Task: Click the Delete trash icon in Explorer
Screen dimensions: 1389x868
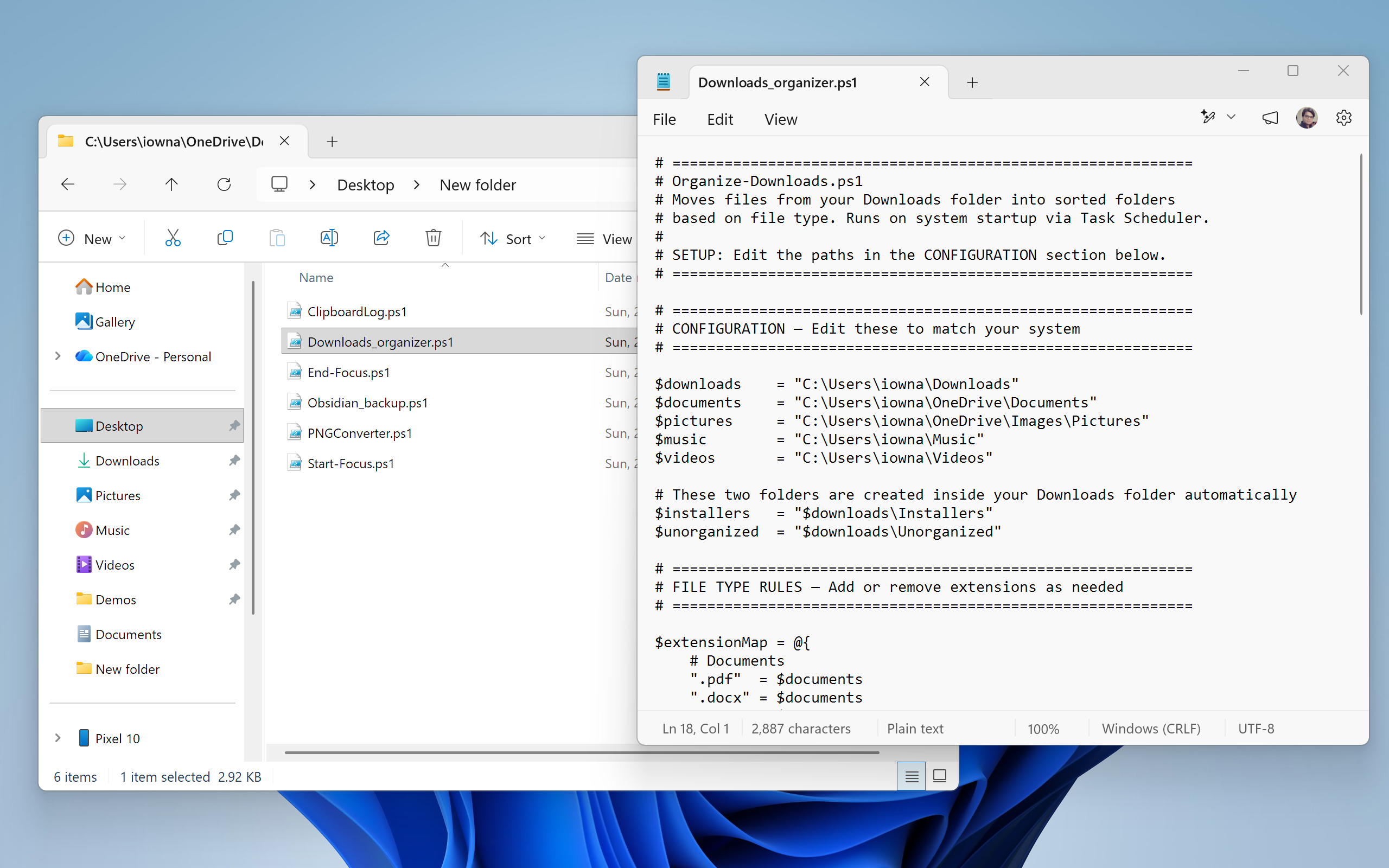Action: 434,238
